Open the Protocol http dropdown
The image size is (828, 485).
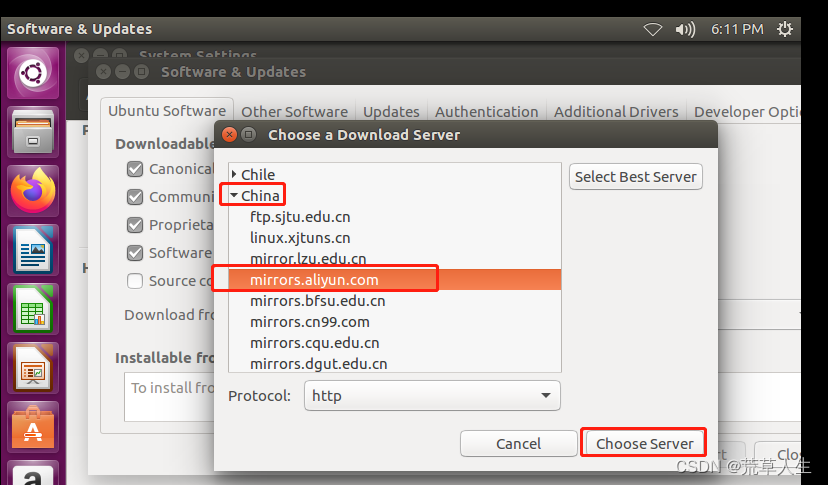(432, 396)
